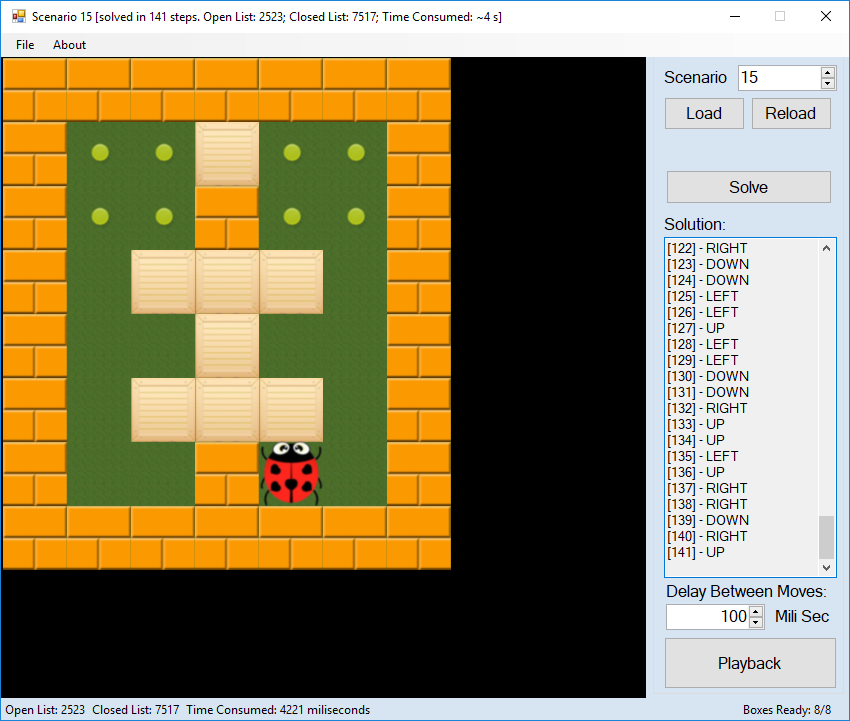Screen dimensions: 850x721
Task: Start the solution Playback
Action: (x=749, y=663)
